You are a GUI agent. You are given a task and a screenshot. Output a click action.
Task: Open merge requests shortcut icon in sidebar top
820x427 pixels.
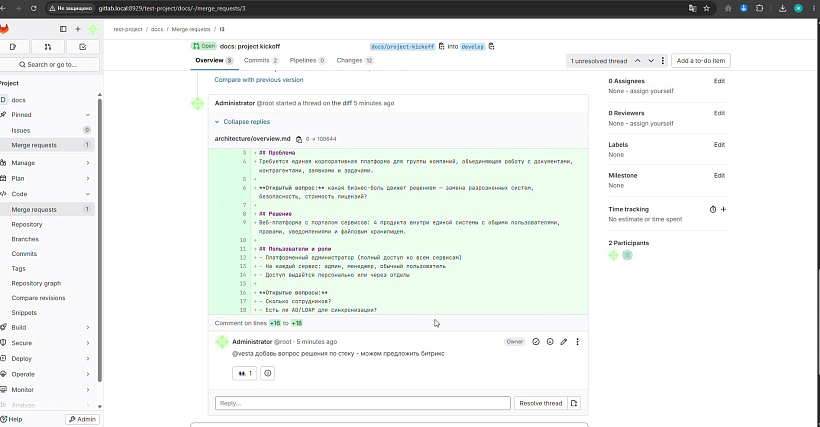[48, 47]
